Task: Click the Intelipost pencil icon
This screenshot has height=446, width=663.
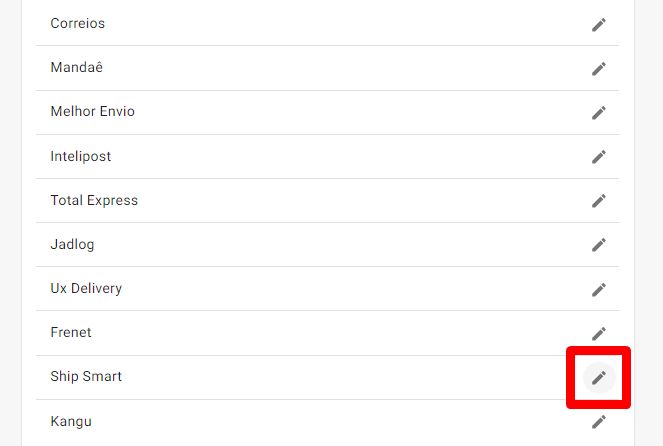Action: (598, 156)
